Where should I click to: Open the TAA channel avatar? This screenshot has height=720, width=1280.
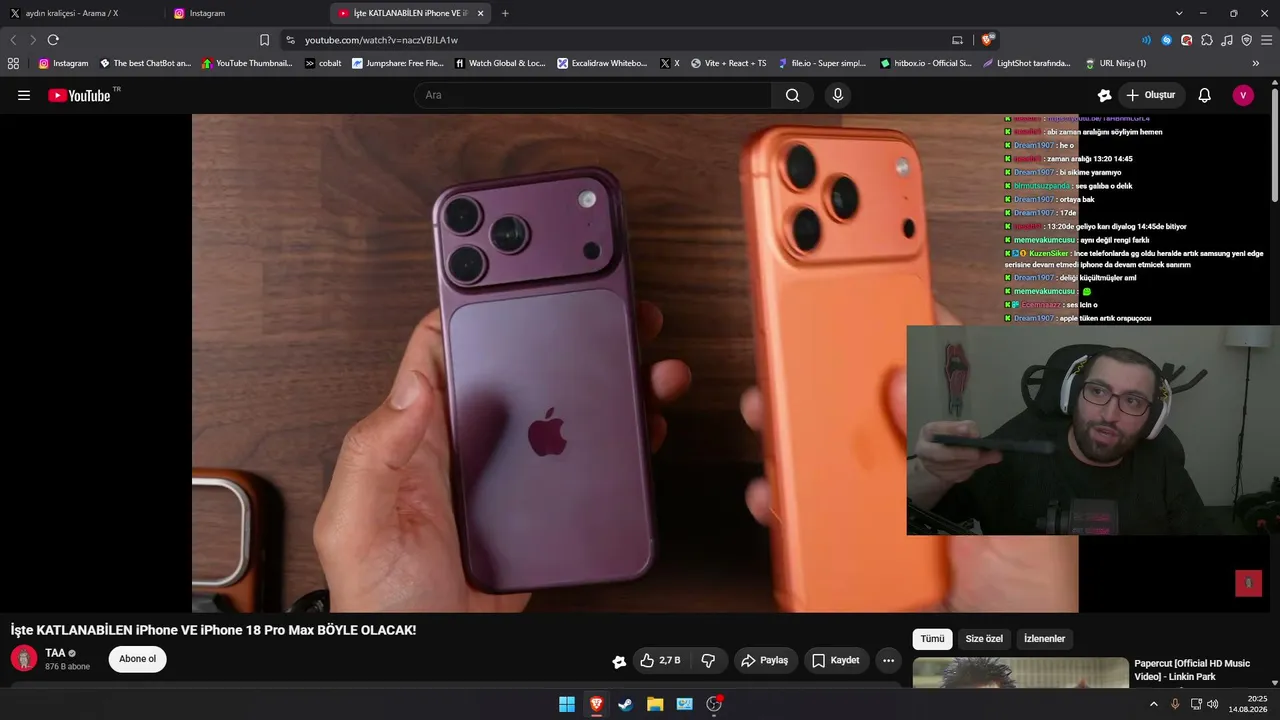[24, 658]
